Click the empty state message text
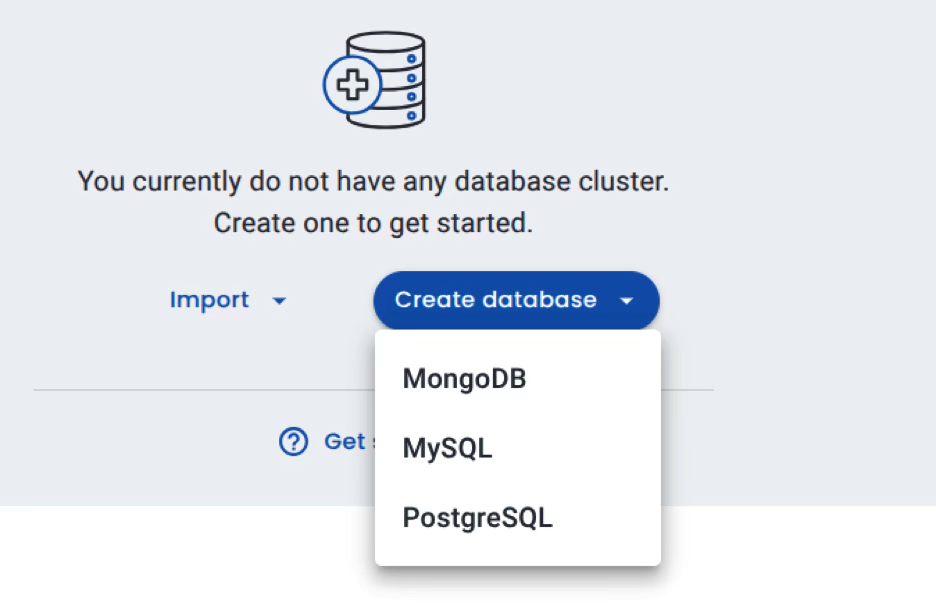Viewport: 936px width, 616px height. (372, 200)
